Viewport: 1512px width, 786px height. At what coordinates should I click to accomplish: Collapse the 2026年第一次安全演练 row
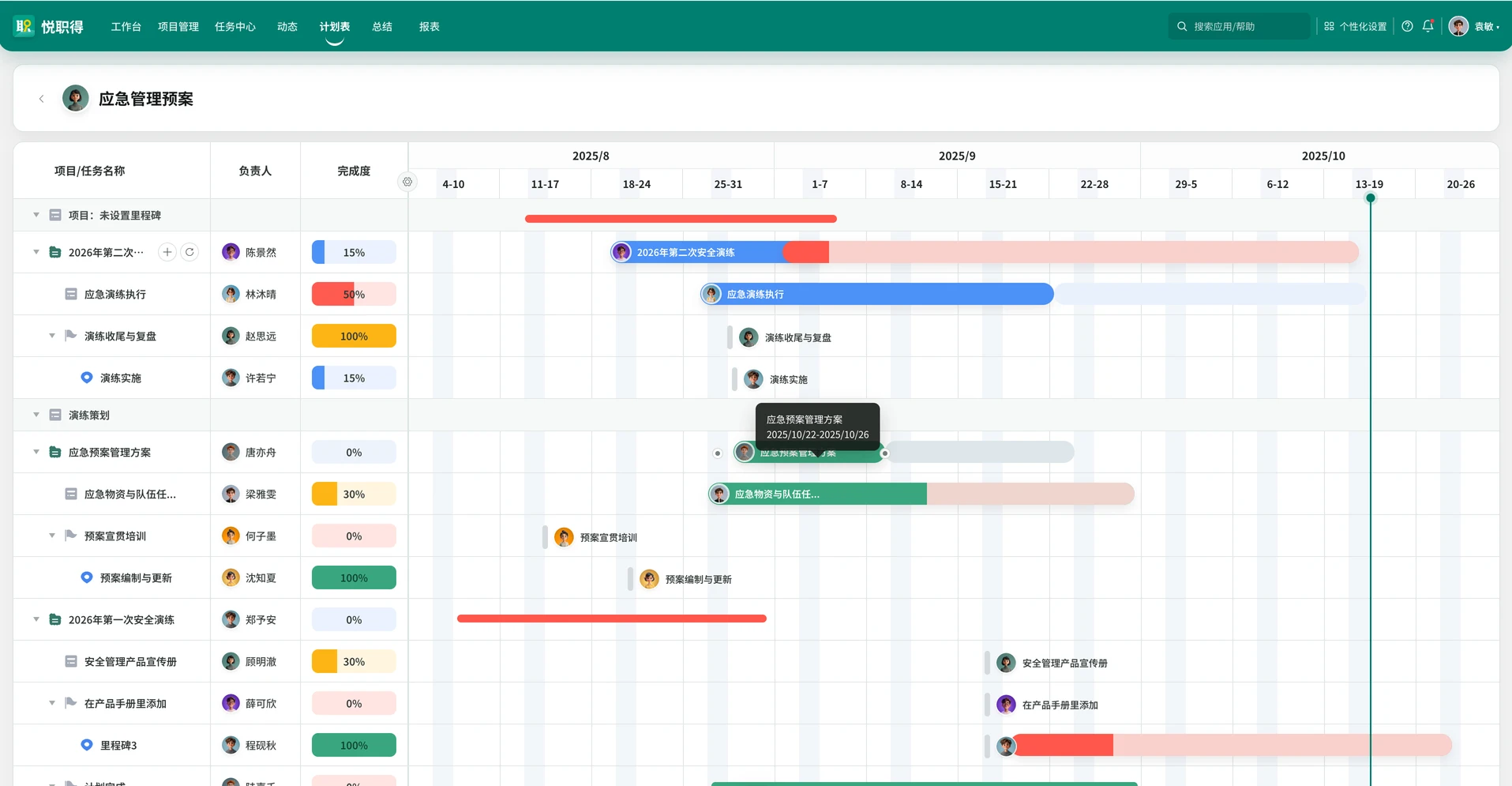pyautogui.click(x=36, y=619)
